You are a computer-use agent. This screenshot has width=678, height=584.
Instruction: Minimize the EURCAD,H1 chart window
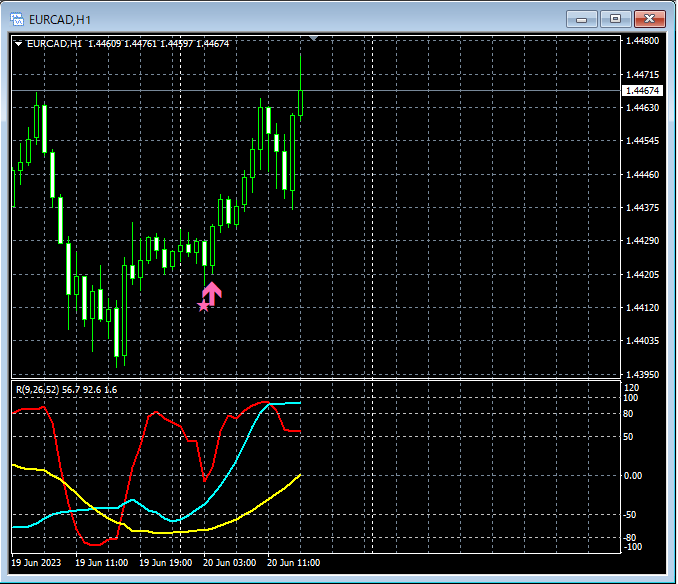click(x=582, y=19)
